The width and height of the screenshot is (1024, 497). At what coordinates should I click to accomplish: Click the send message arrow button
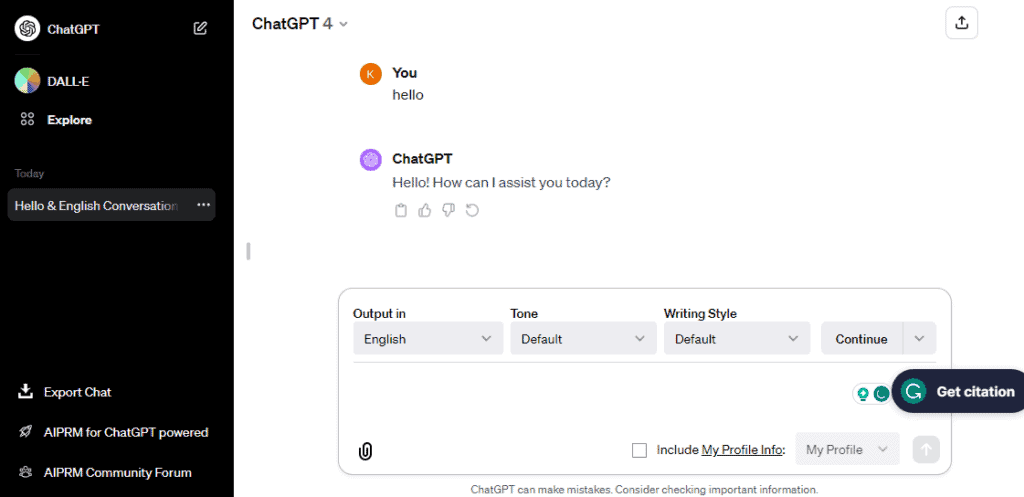pyautogui.click(x=927, y=450)
